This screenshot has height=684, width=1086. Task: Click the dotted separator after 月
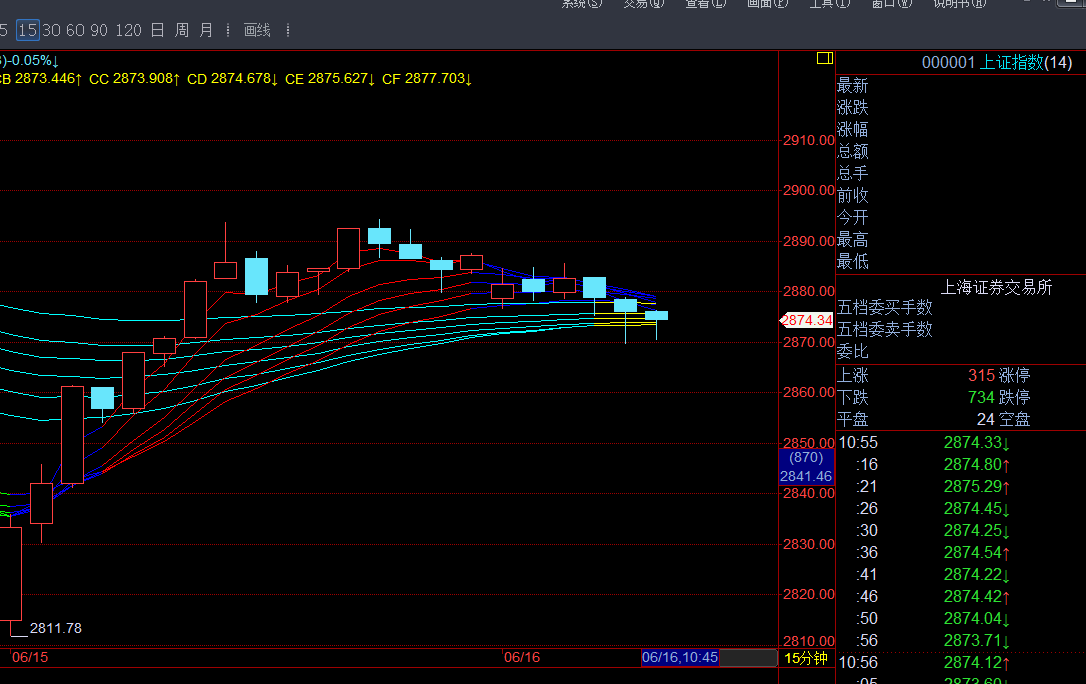point(228,30)
